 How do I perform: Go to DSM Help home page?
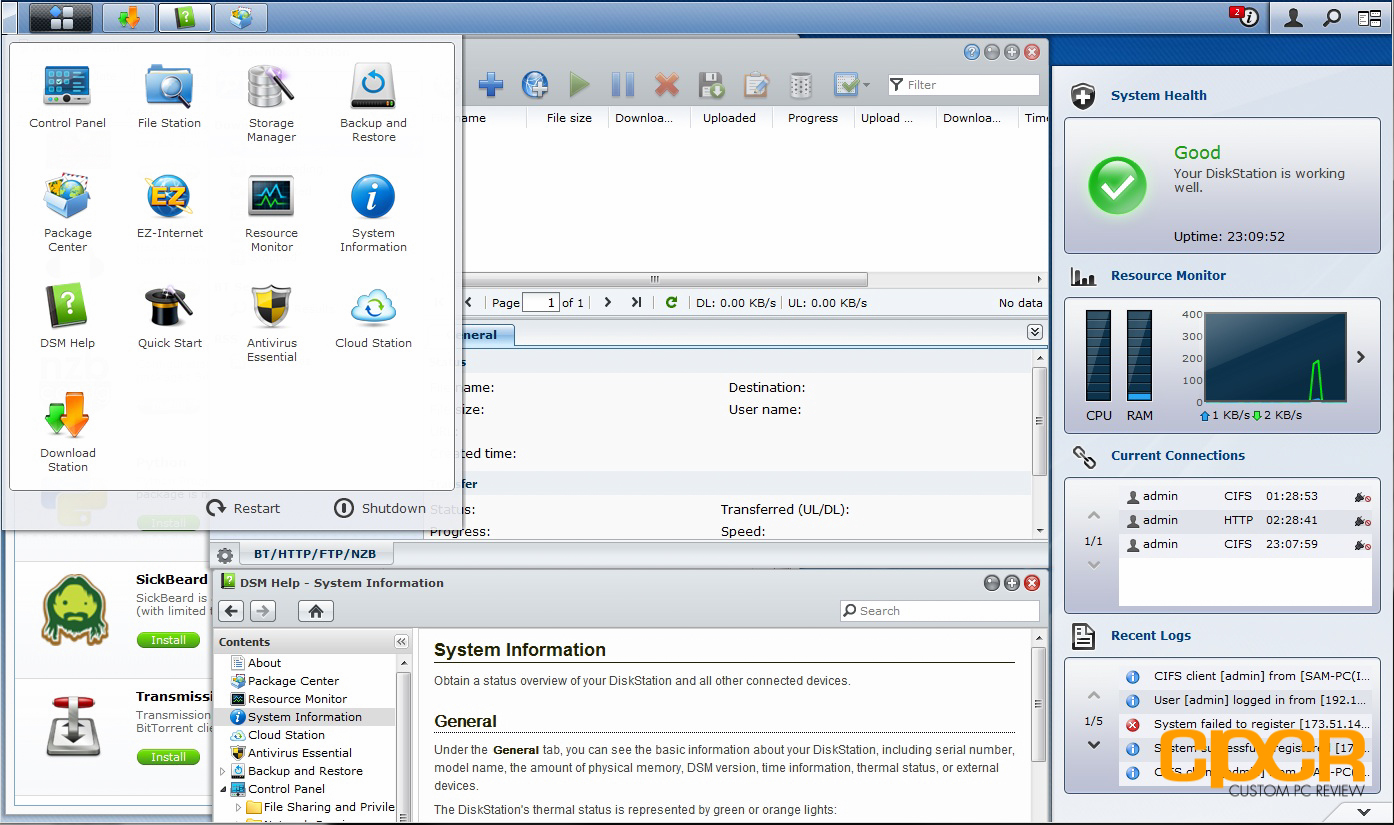(x=316, y=611)
